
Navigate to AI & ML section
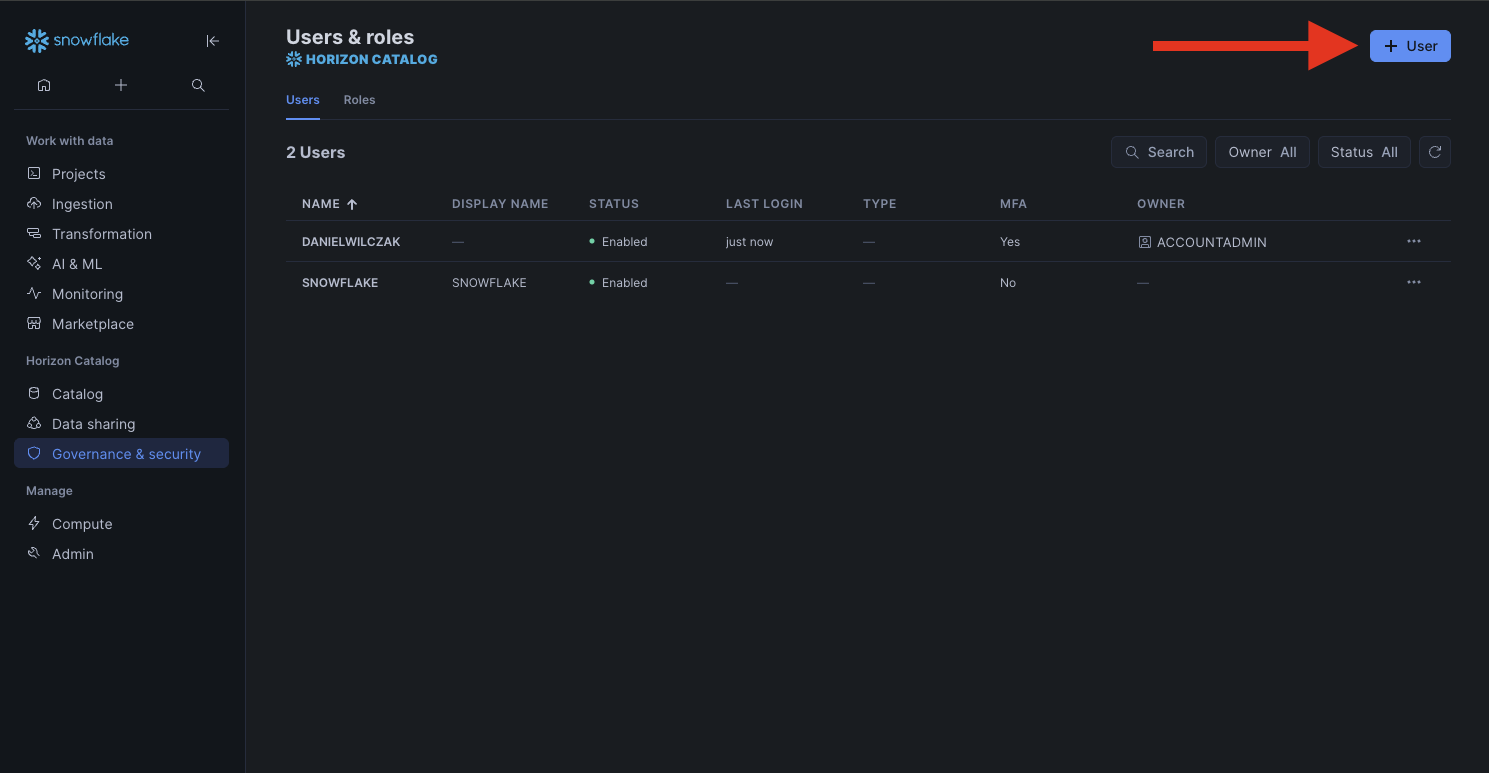click(x=77, y=264)
